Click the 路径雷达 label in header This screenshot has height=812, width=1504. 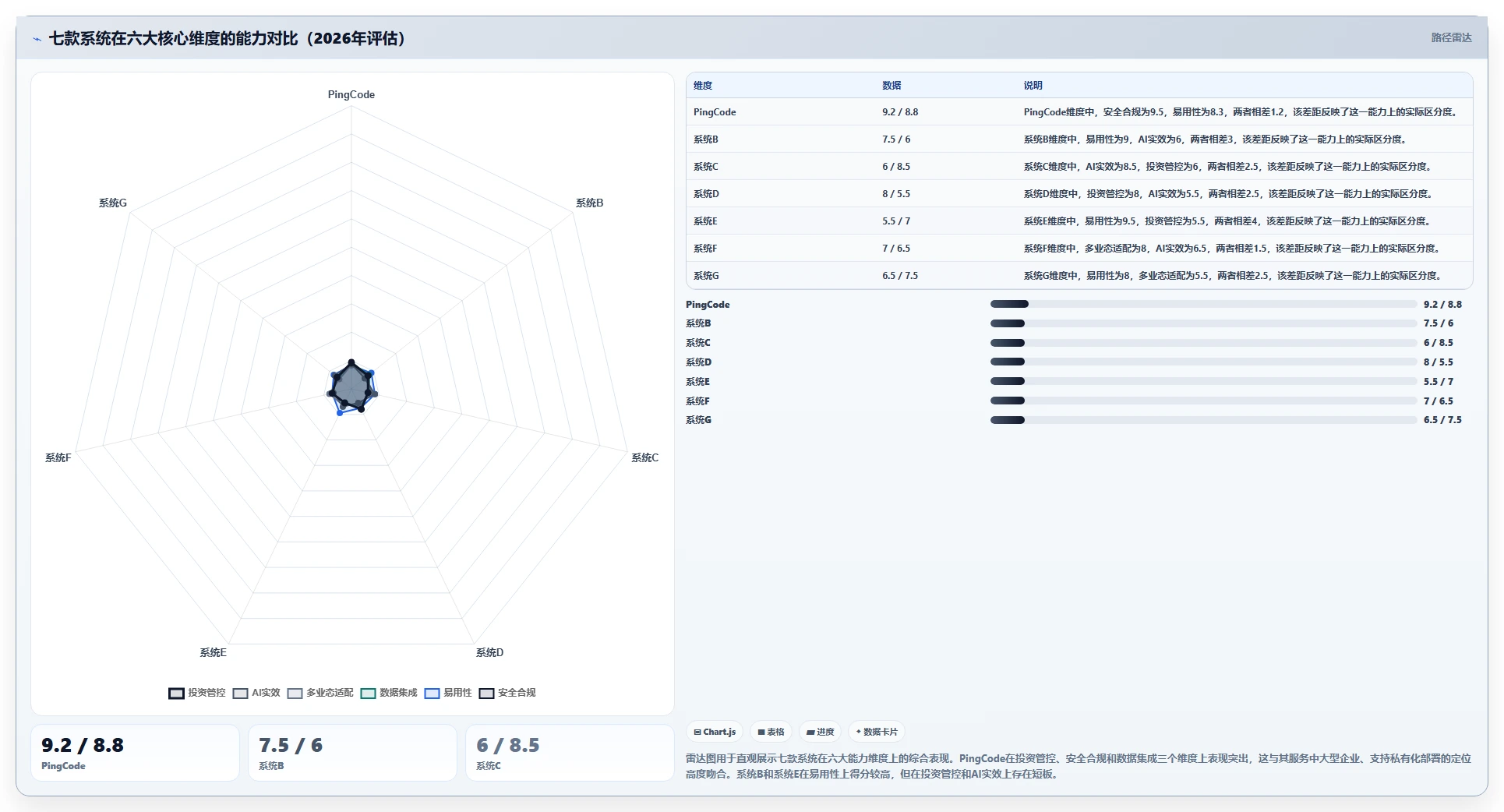tap(1451, 37)
